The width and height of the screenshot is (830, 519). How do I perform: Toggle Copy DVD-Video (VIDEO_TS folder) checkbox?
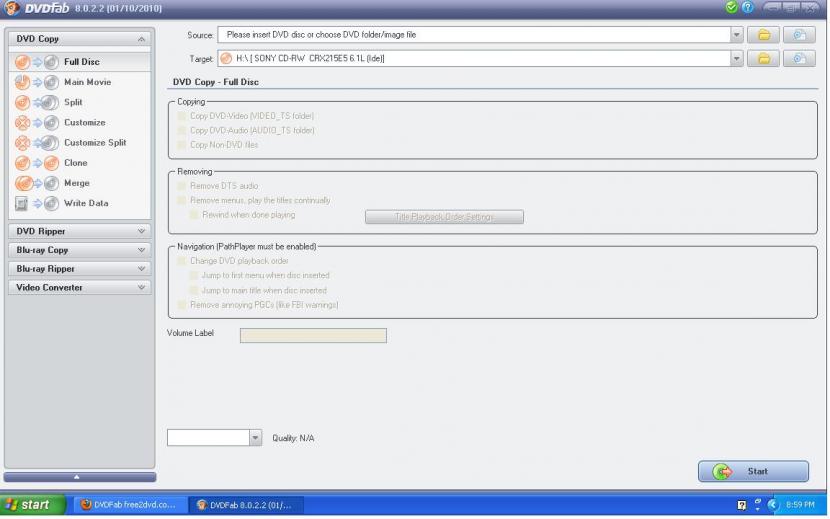[x=182, y=116]
